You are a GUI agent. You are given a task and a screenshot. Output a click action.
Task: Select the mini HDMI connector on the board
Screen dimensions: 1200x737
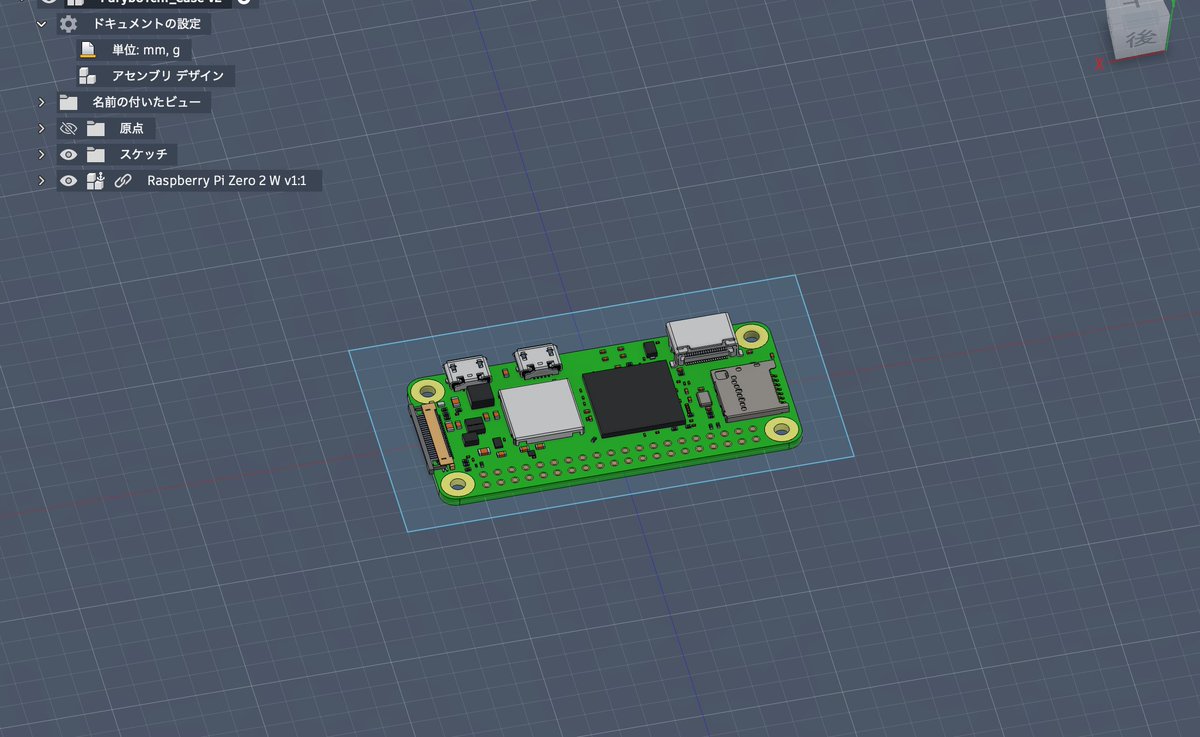[x=702, y=338]
